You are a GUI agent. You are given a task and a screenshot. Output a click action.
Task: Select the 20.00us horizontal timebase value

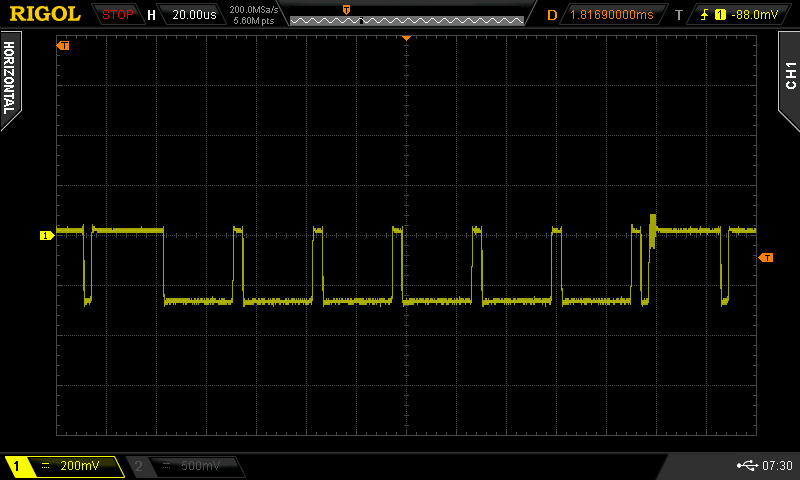[194, 15]
